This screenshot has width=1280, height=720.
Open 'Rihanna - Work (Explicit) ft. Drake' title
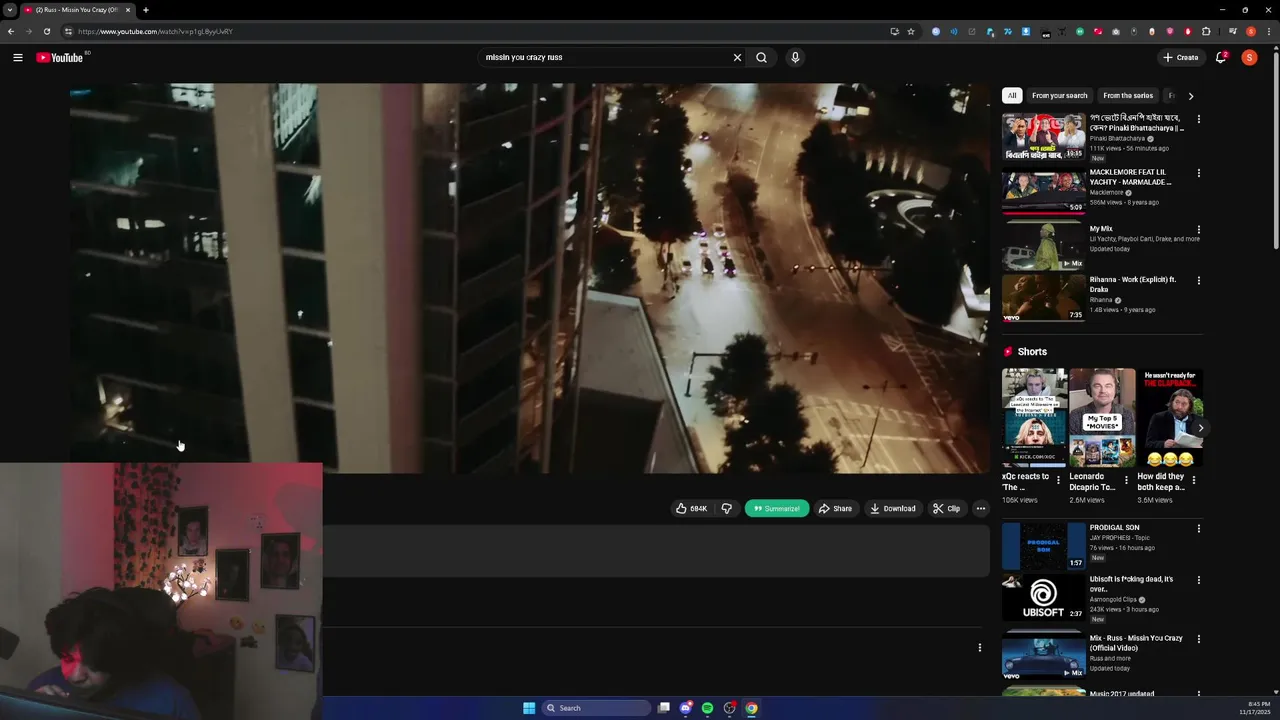point(1133,284)
